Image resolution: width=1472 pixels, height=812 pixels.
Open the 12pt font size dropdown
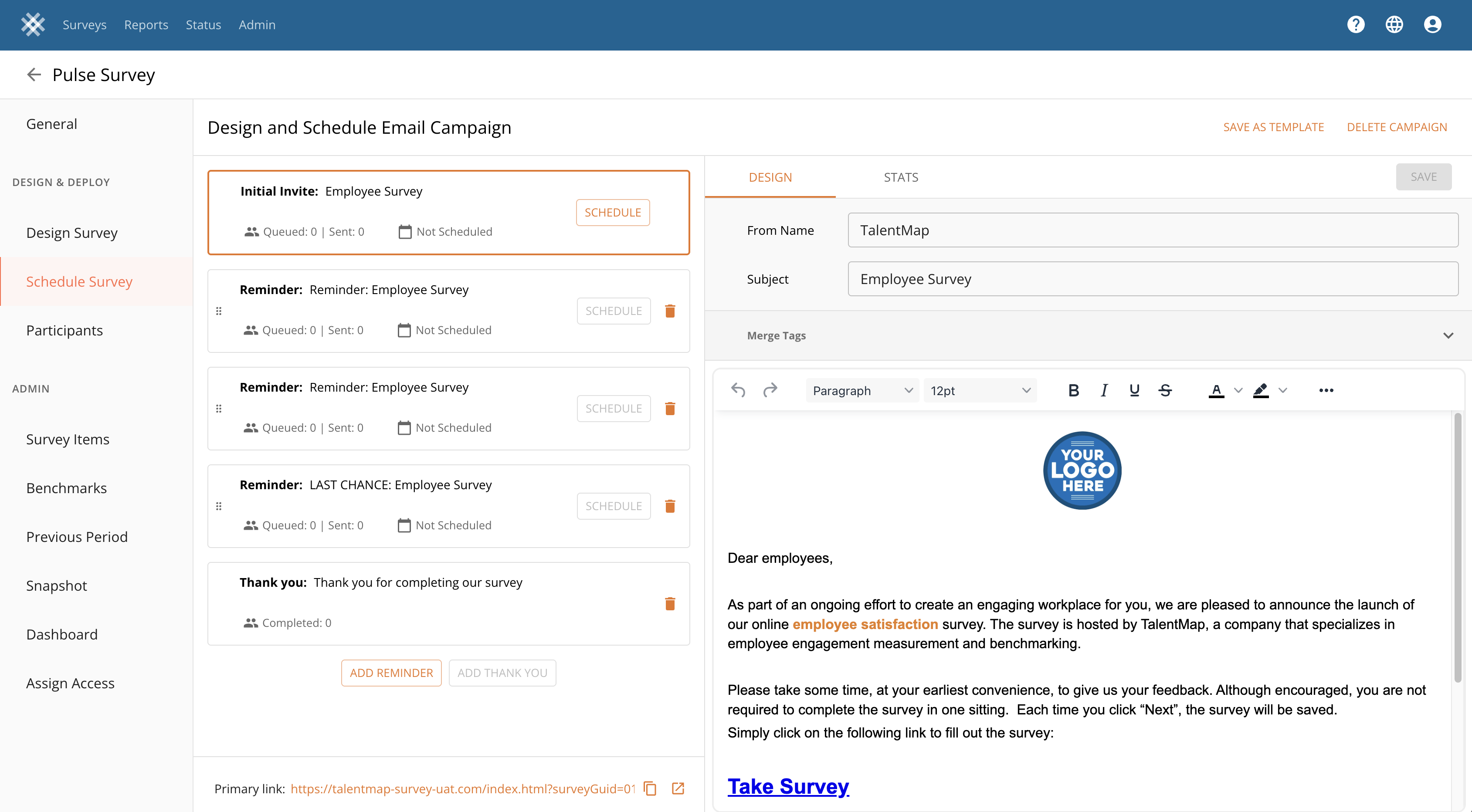click(980, 390)
